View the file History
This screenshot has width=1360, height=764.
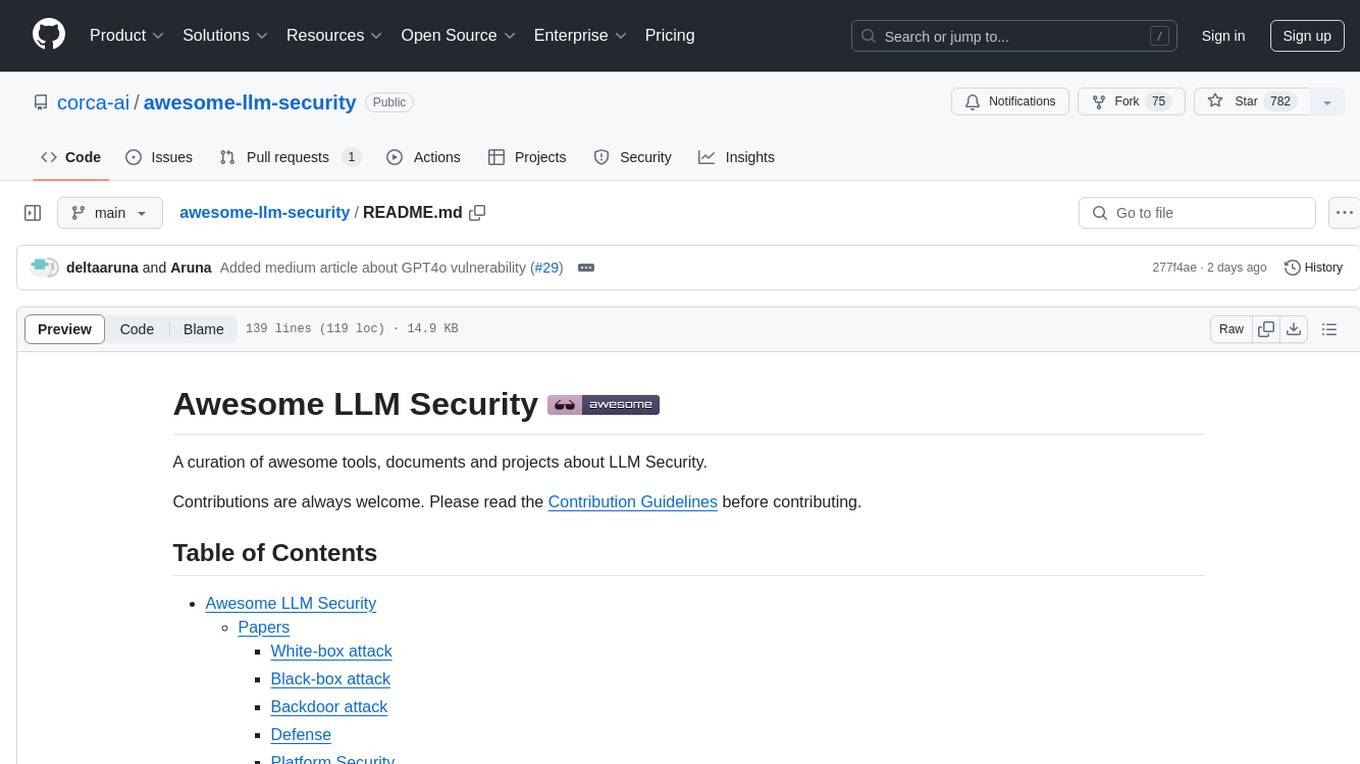pos(1313,268)
